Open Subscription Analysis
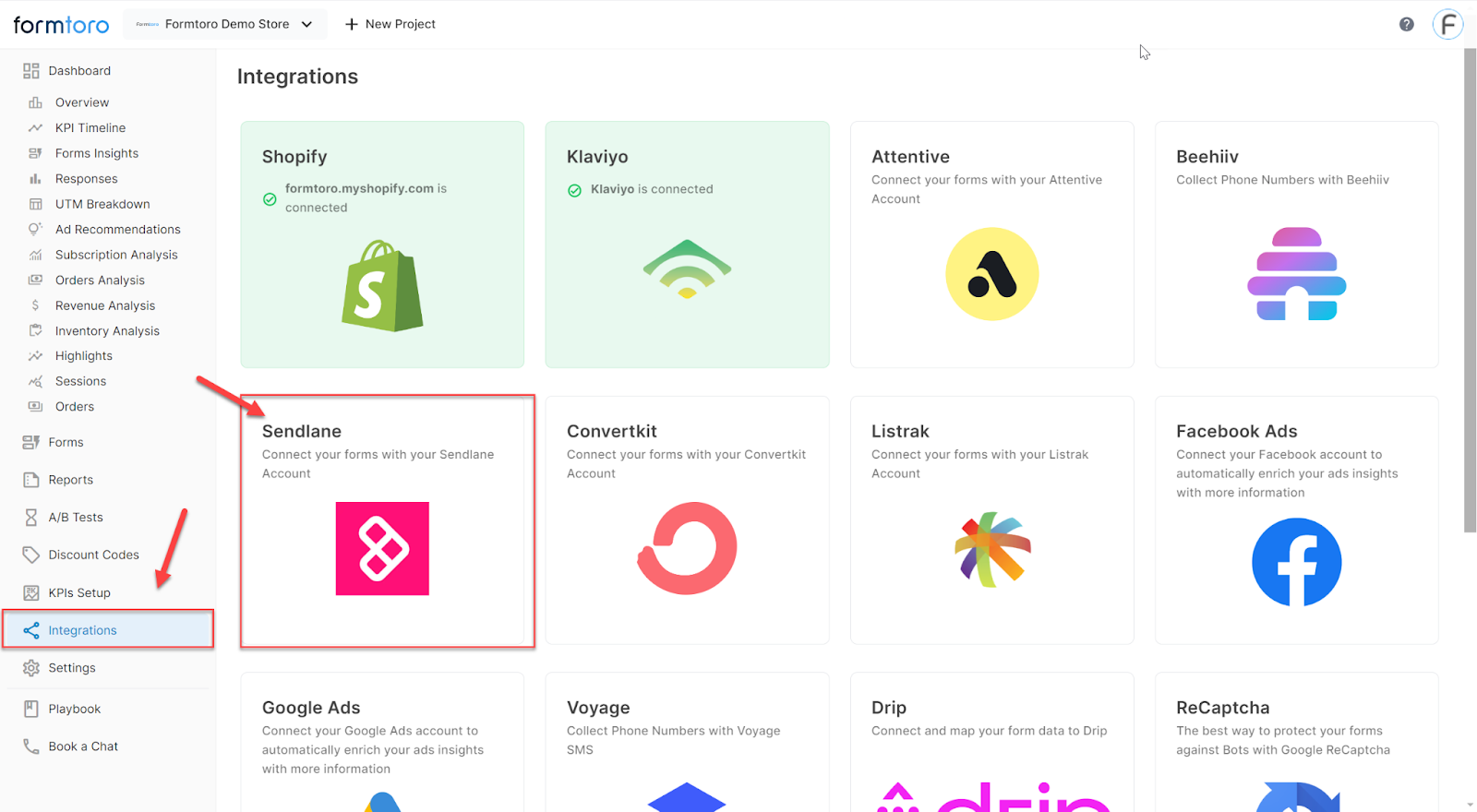 (115, 255)
